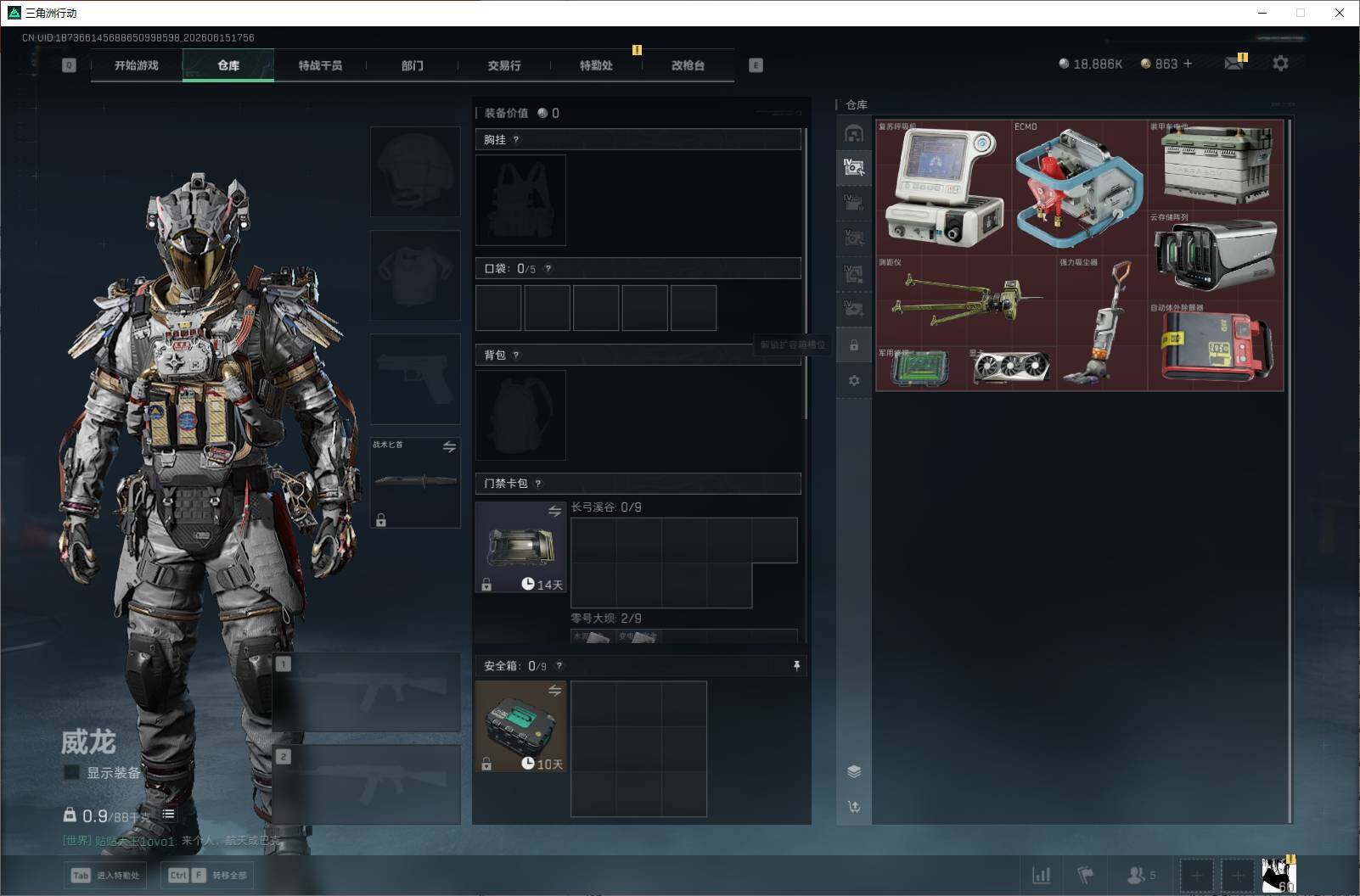Swap the 战术匕首 knife via arrows icon
The width and height of the screenshot is (1360, 896).
tap(449, 447)
